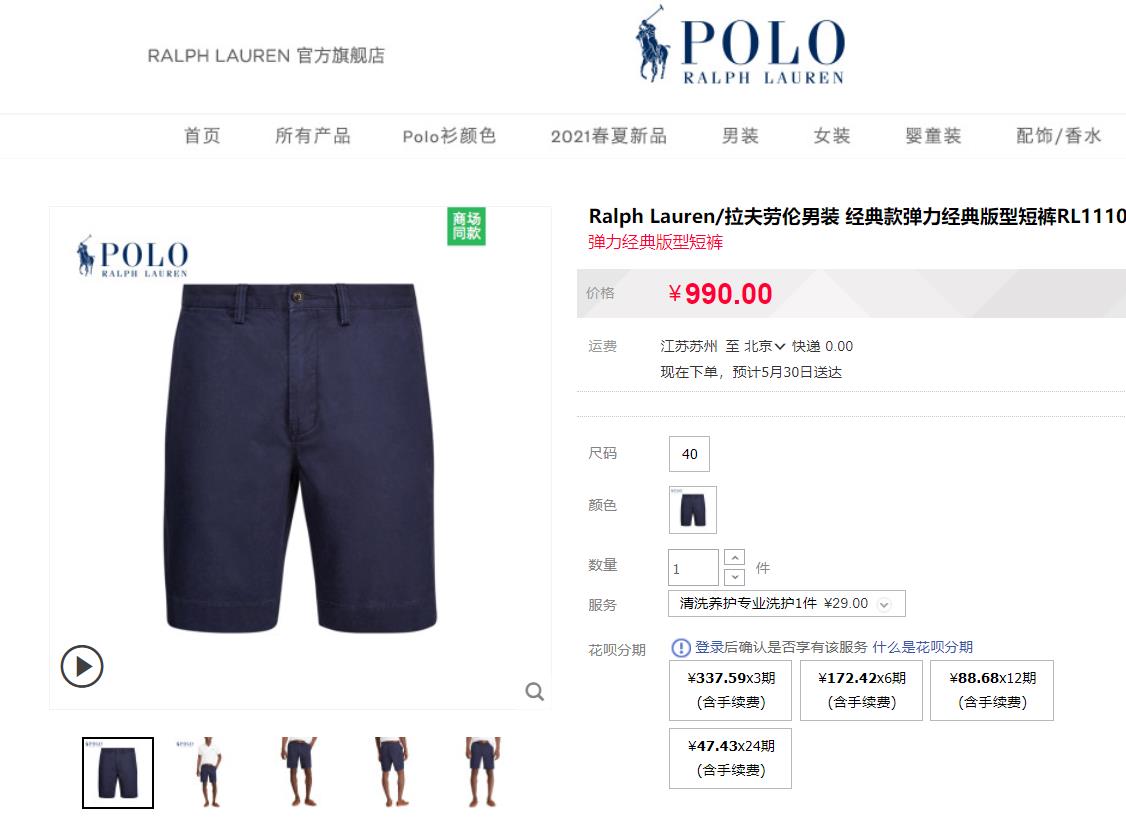Click the blue info icon beside 登录后确认

(x=681, y=648)
